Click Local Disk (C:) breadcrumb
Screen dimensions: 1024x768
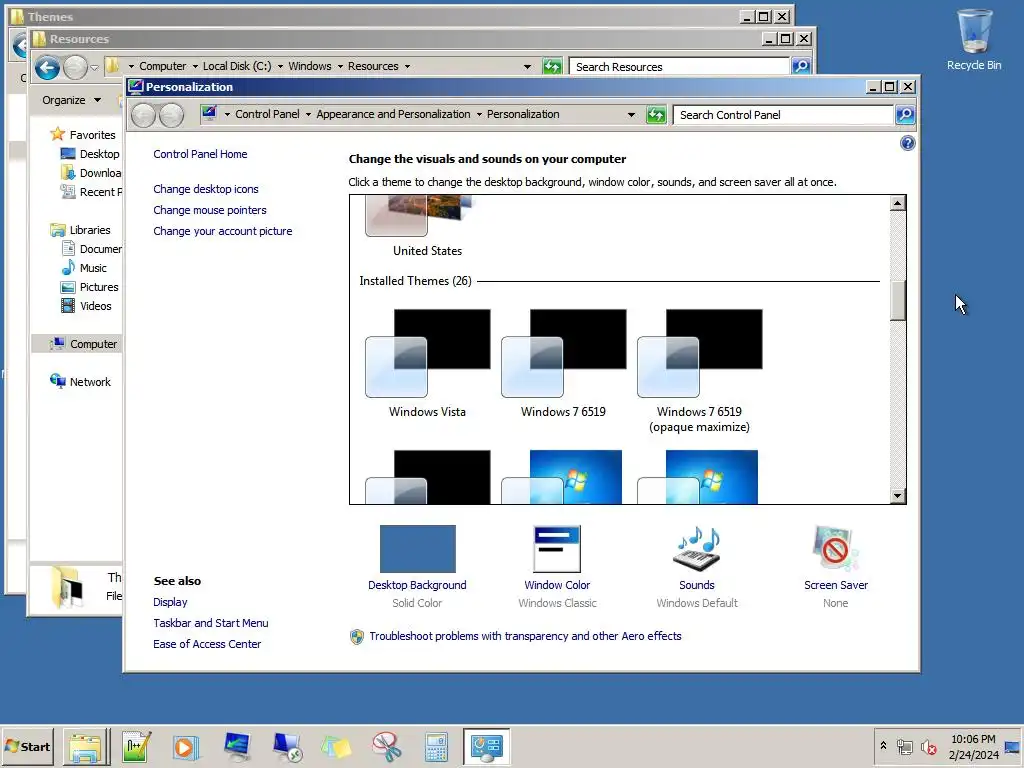[x=236, y=66]
